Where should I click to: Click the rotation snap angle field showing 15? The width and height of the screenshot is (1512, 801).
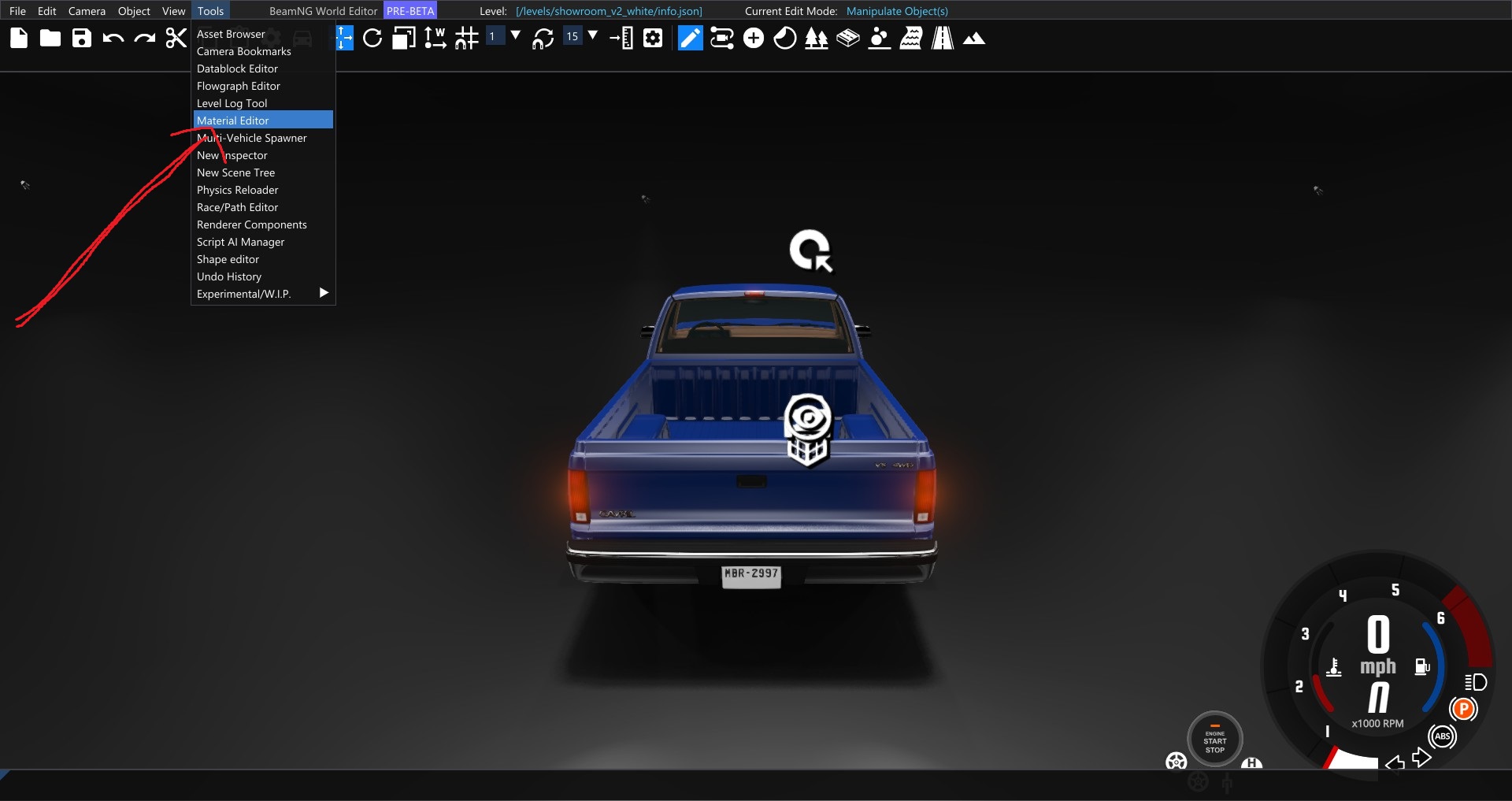[573, 36]
